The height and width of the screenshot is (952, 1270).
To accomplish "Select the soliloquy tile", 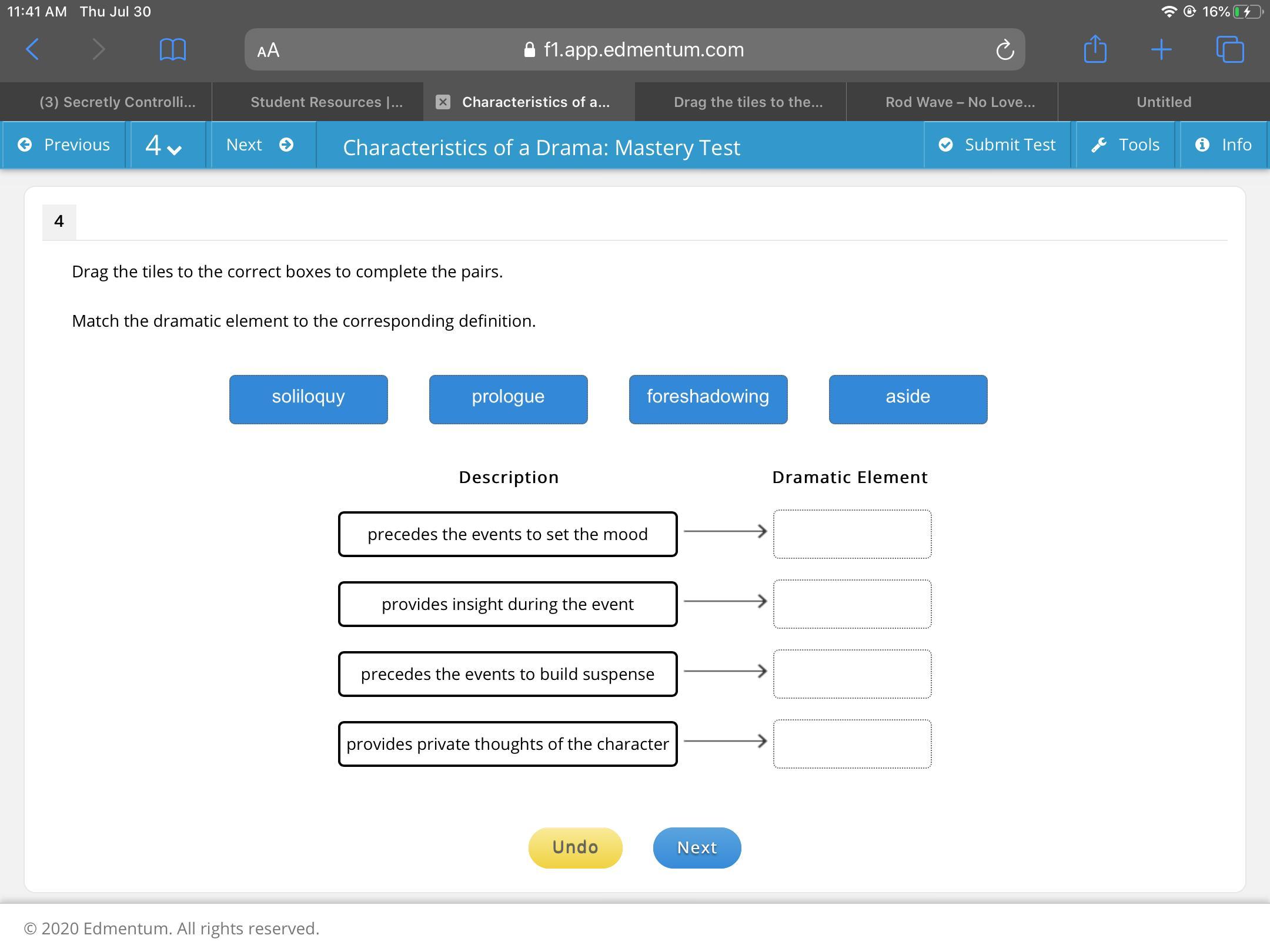I will click(308, 399).
